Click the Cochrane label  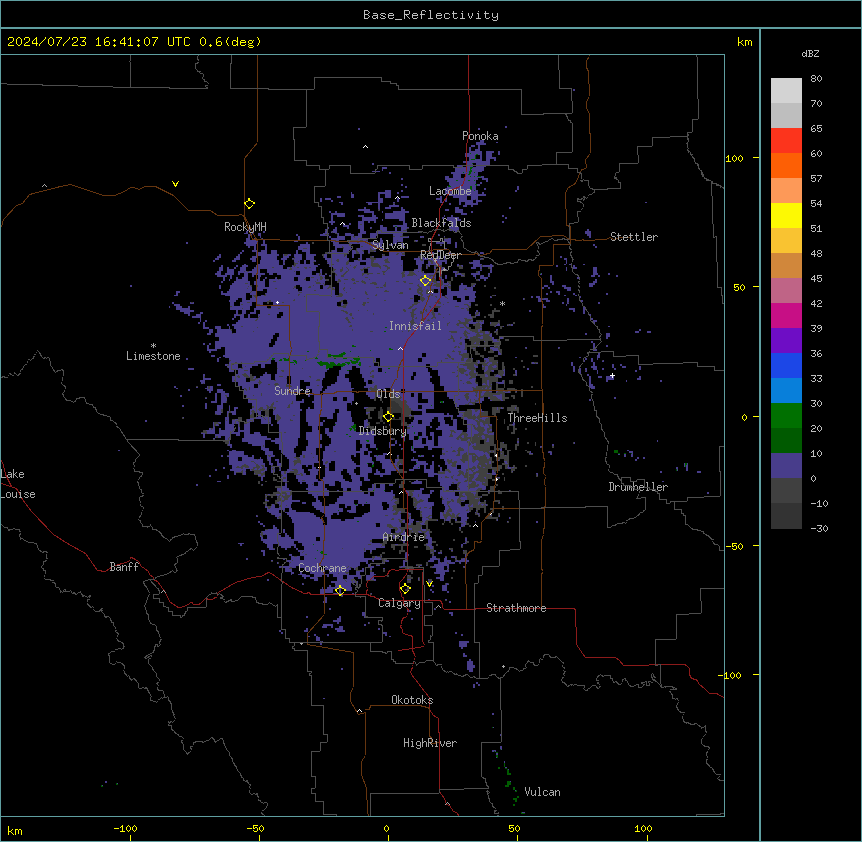coord(322,568)
